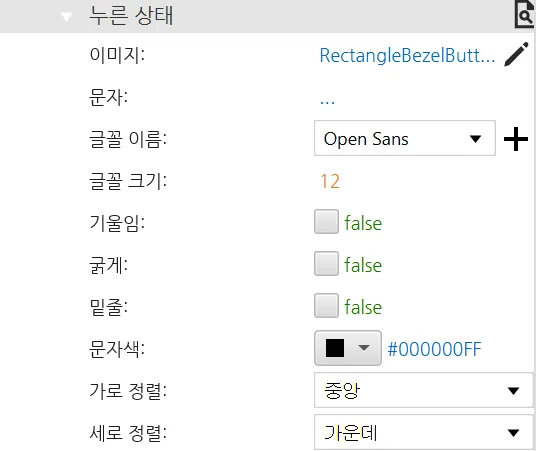Collapse the 누른 상태 section triangle
Viewport: 536px width, 451px height.
66,17
